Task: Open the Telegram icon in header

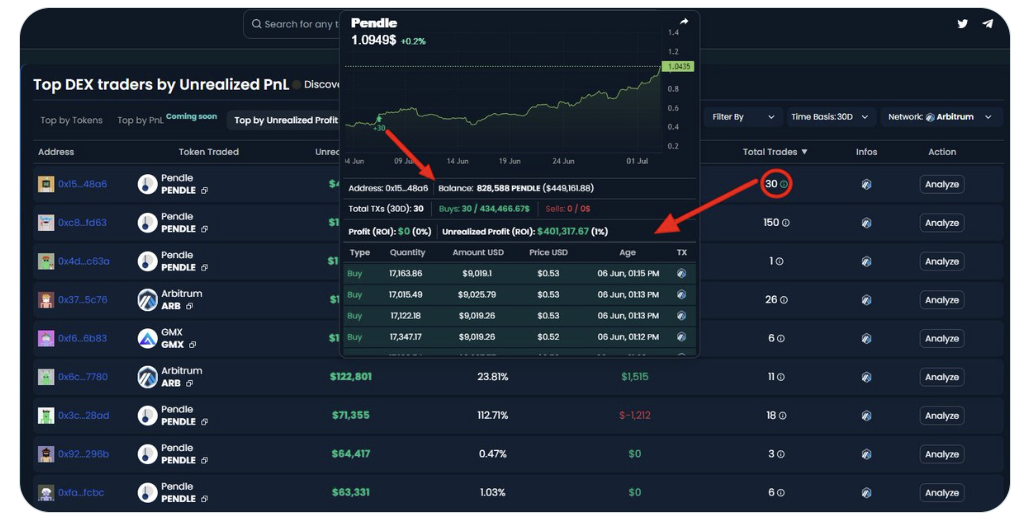Action: pos(988,24)
